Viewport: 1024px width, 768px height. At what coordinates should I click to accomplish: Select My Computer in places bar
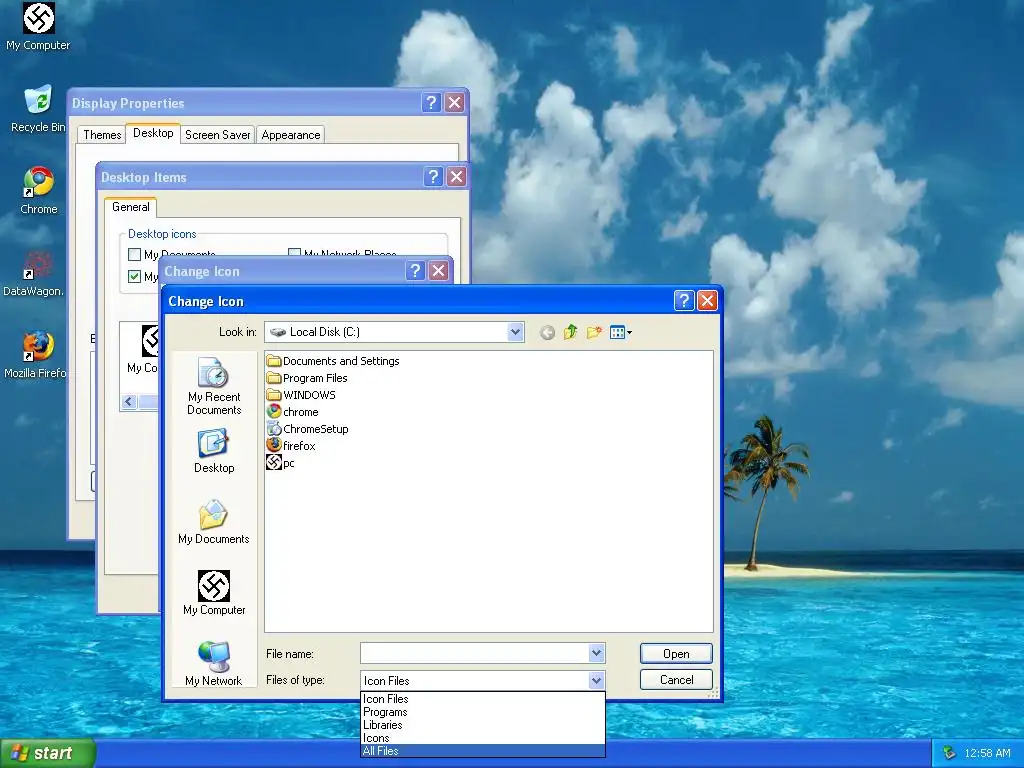pyautogui.click(x=214, y=593)
